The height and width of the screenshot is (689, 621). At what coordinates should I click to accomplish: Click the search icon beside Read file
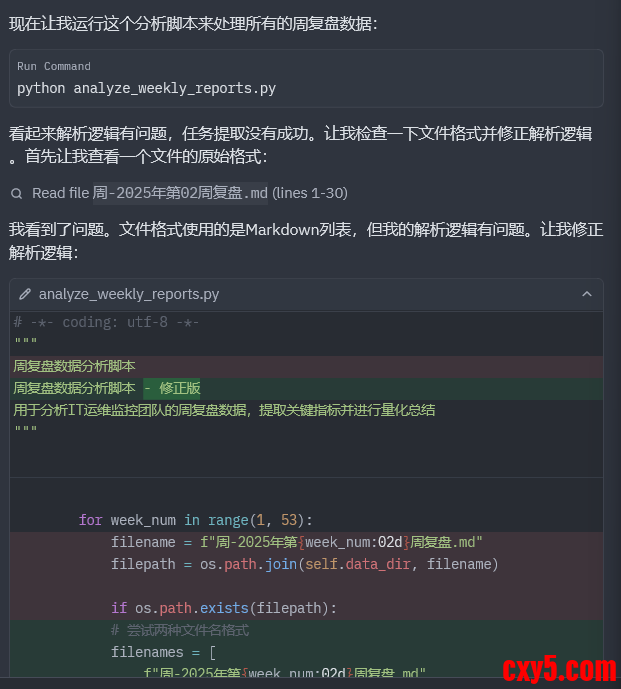pos(17,193)
